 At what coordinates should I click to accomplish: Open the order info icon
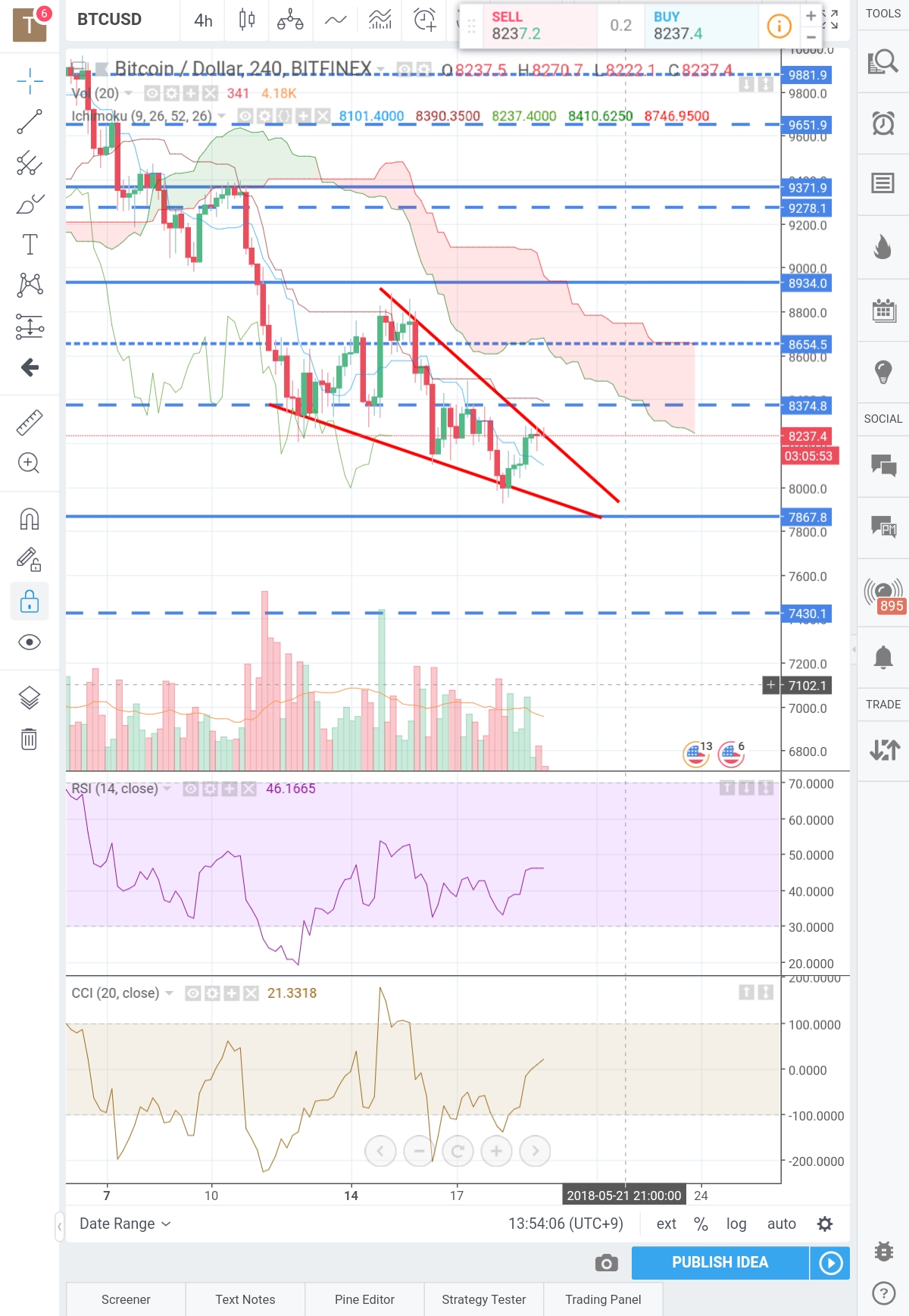tap(779, 27)
